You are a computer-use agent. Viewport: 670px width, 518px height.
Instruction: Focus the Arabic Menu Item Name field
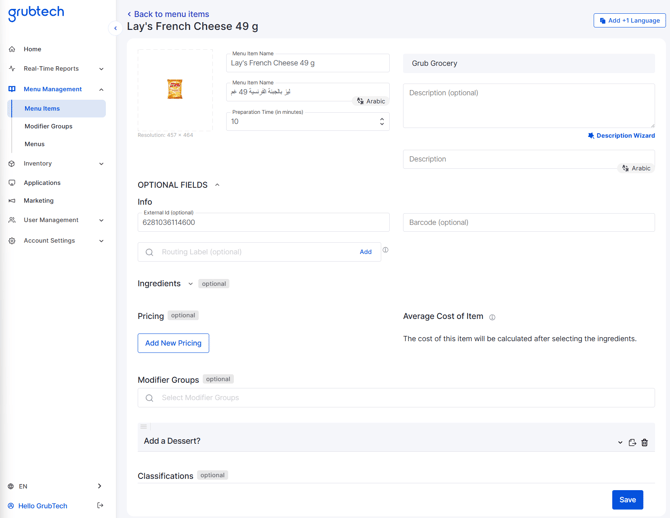click(x=308, y=92)
